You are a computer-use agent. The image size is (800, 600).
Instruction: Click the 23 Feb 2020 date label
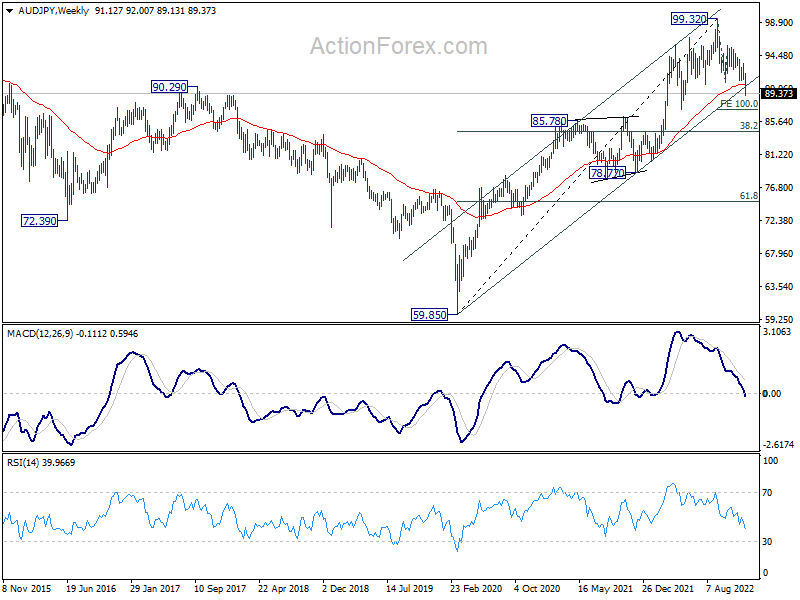pos(476,588)
